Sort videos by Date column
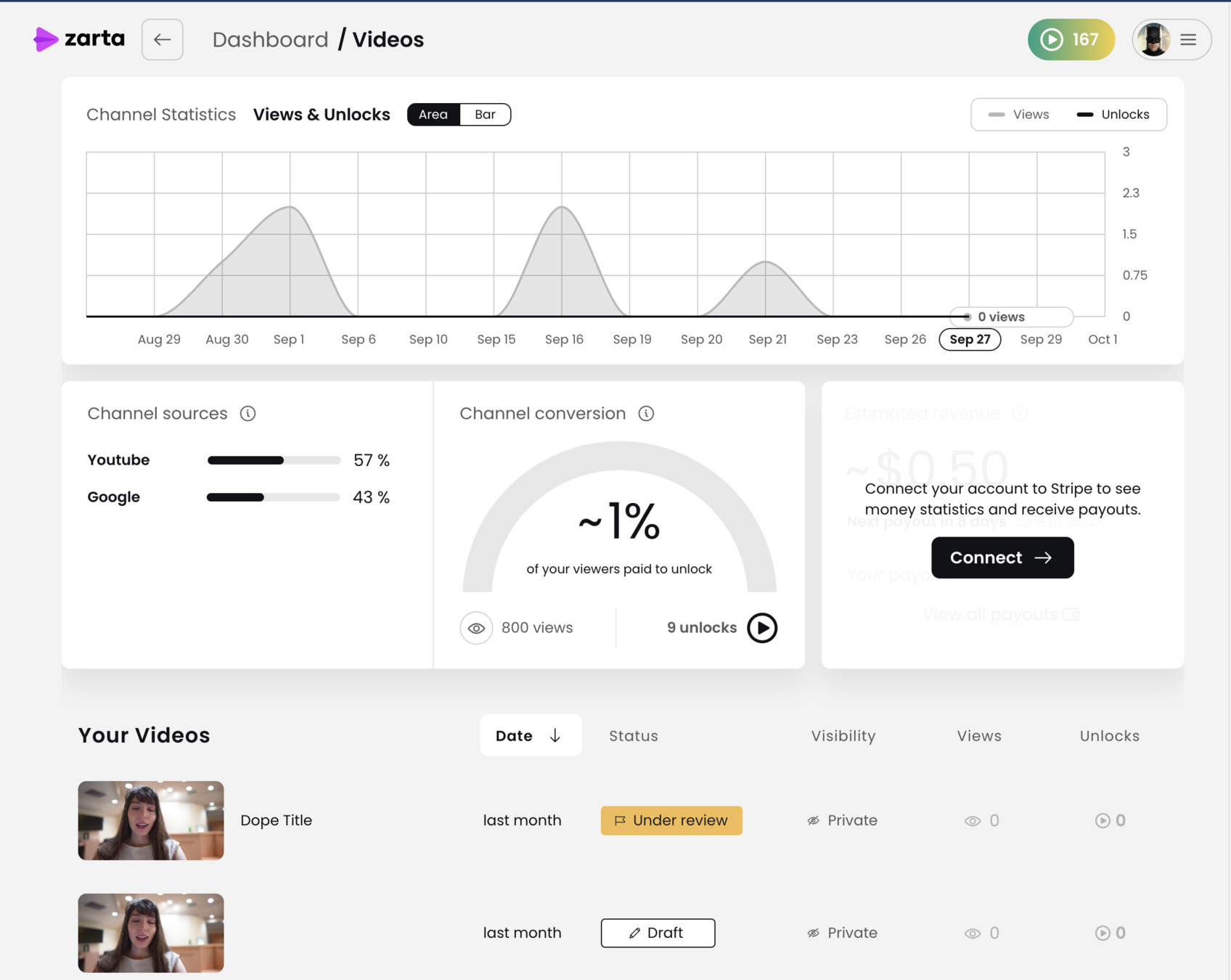The image size is (1231, 980). tap(531, 735)
